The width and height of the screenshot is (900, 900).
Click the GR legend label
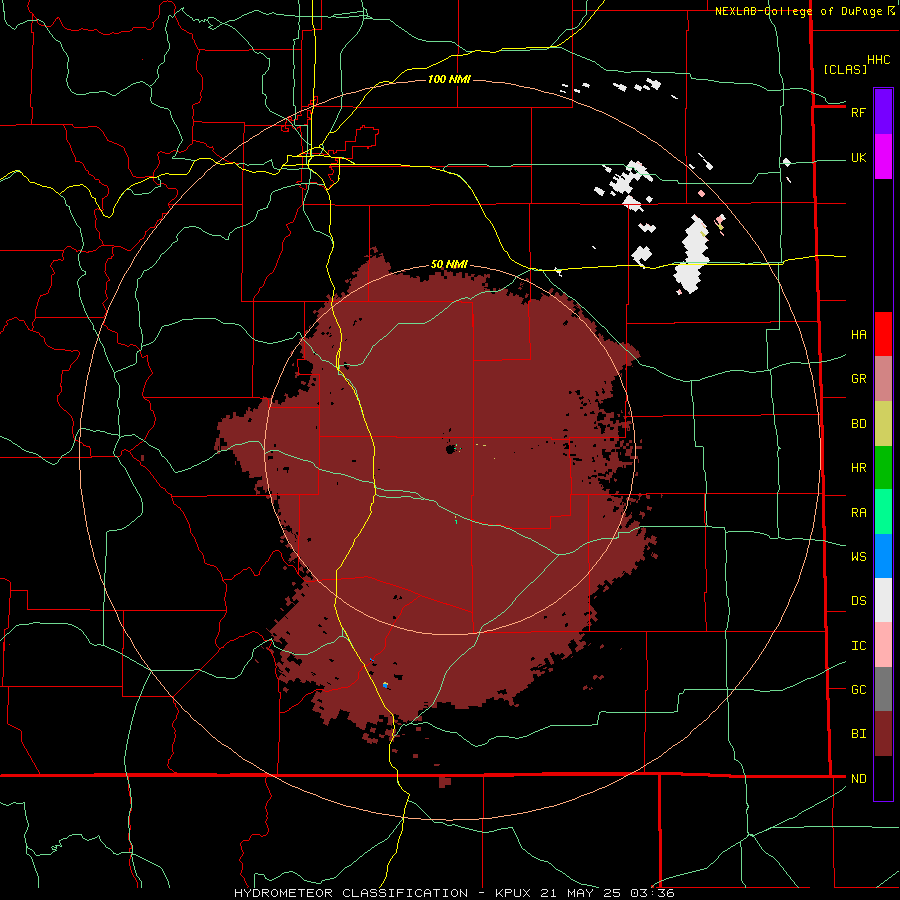858,379
